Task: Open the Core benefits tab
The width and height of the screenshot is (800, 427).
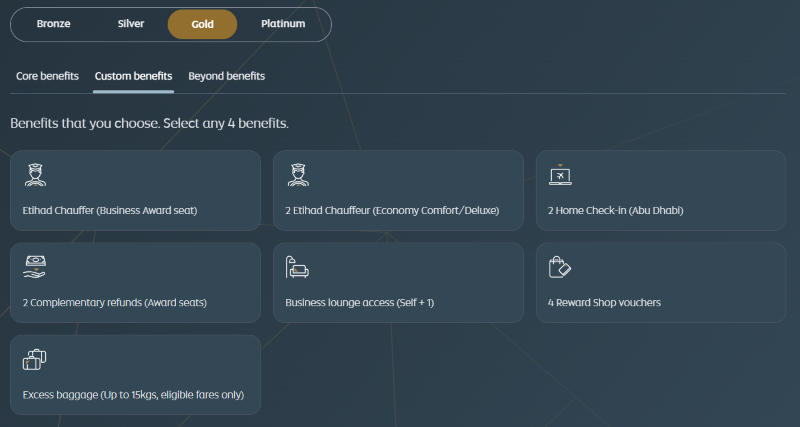Action: 47,76
